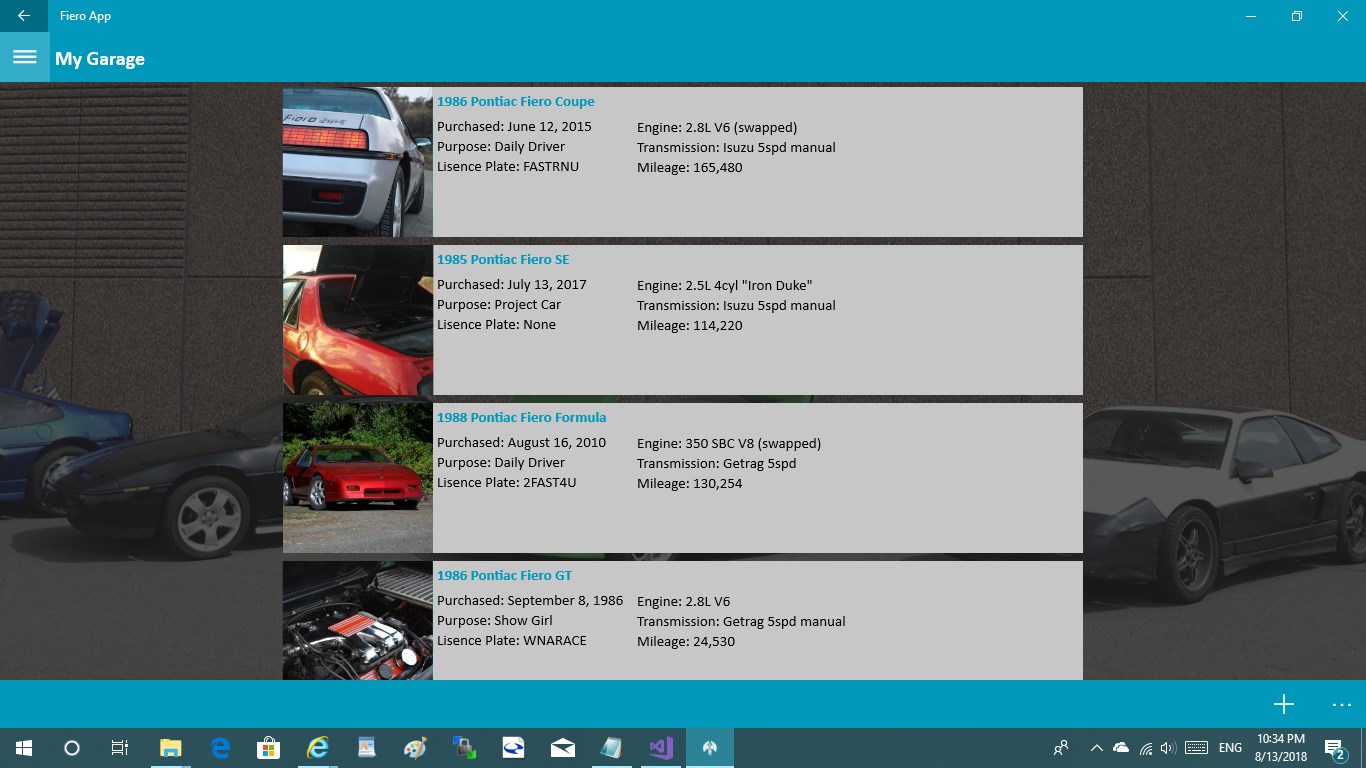The width and height of the screenshot is (1366, 768).
Task: Open the more options ellipsis menu
Action: (1342, 704)
